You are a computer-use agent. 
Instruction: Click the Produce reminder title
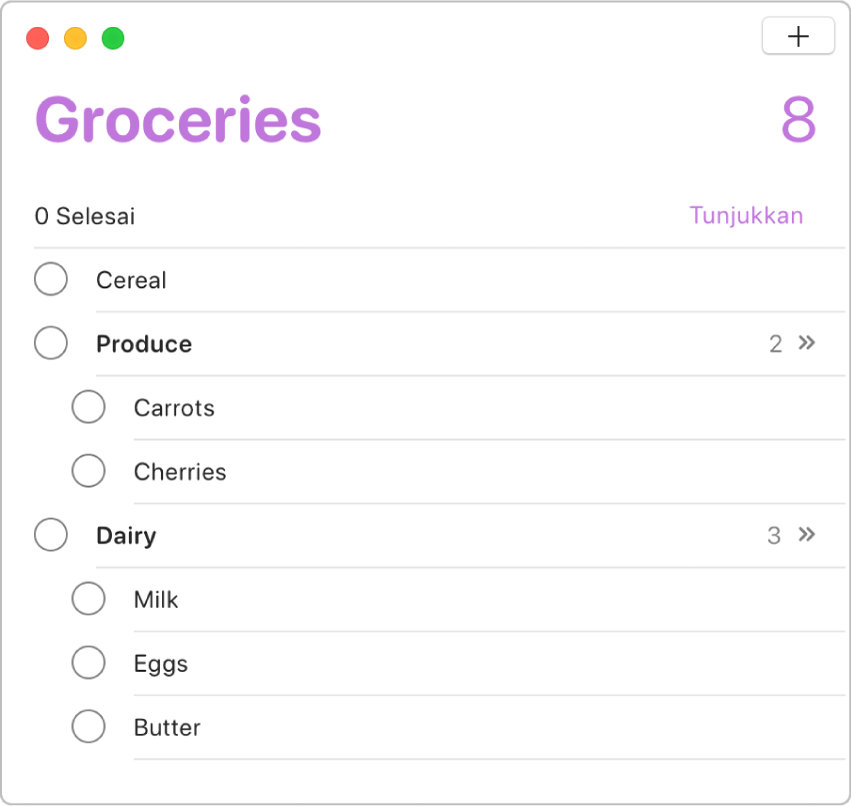(x=144, y=344)
